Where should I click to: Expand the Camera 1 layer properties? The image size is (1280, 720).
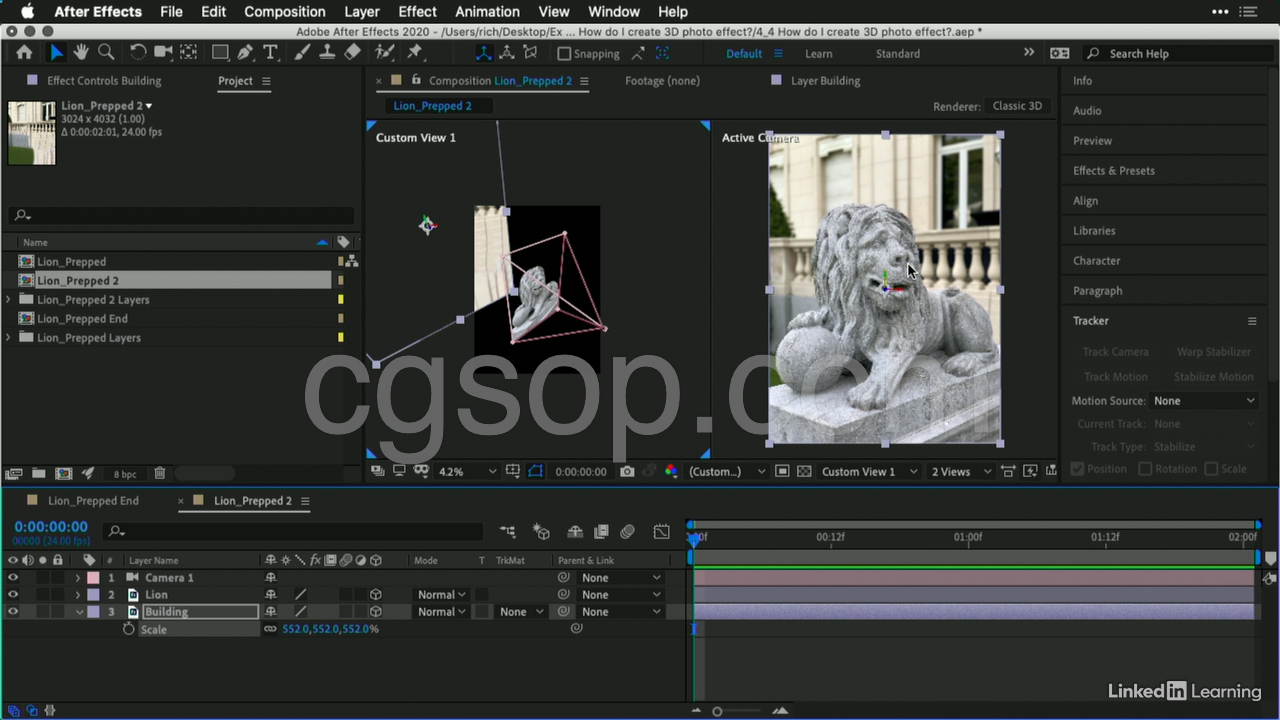78,578
